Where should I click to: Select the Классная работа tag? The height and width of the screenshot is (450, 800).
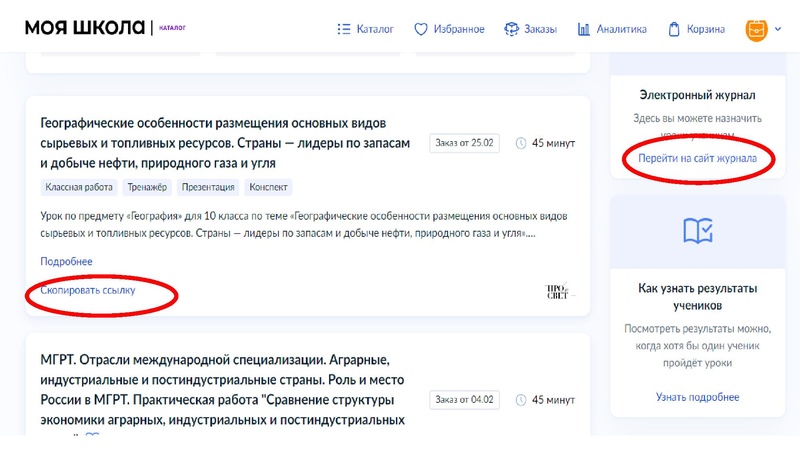click(79, 187)
